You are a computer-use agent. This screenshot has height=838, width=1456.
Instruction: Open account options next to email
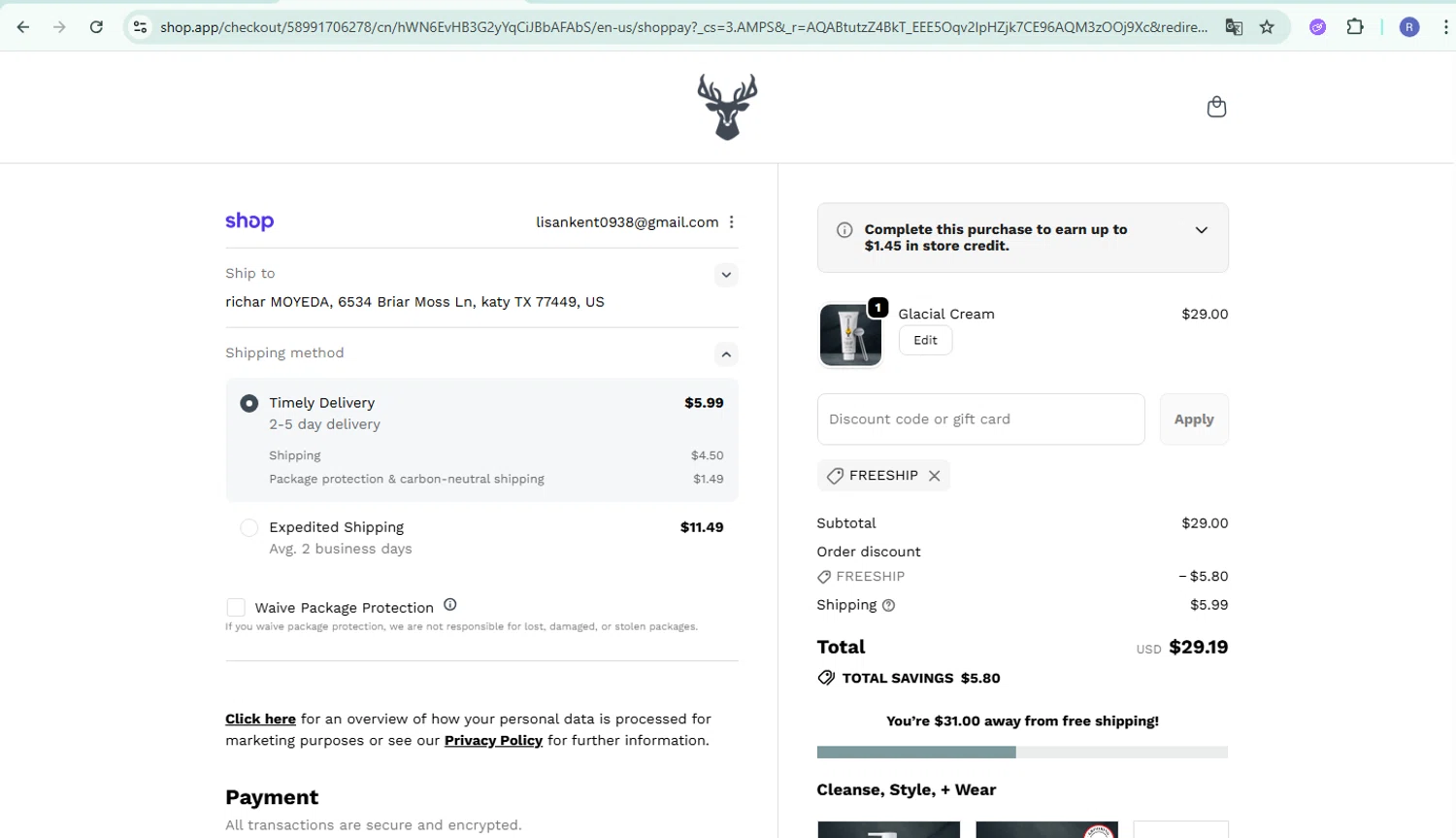click(x=731, y=222)
